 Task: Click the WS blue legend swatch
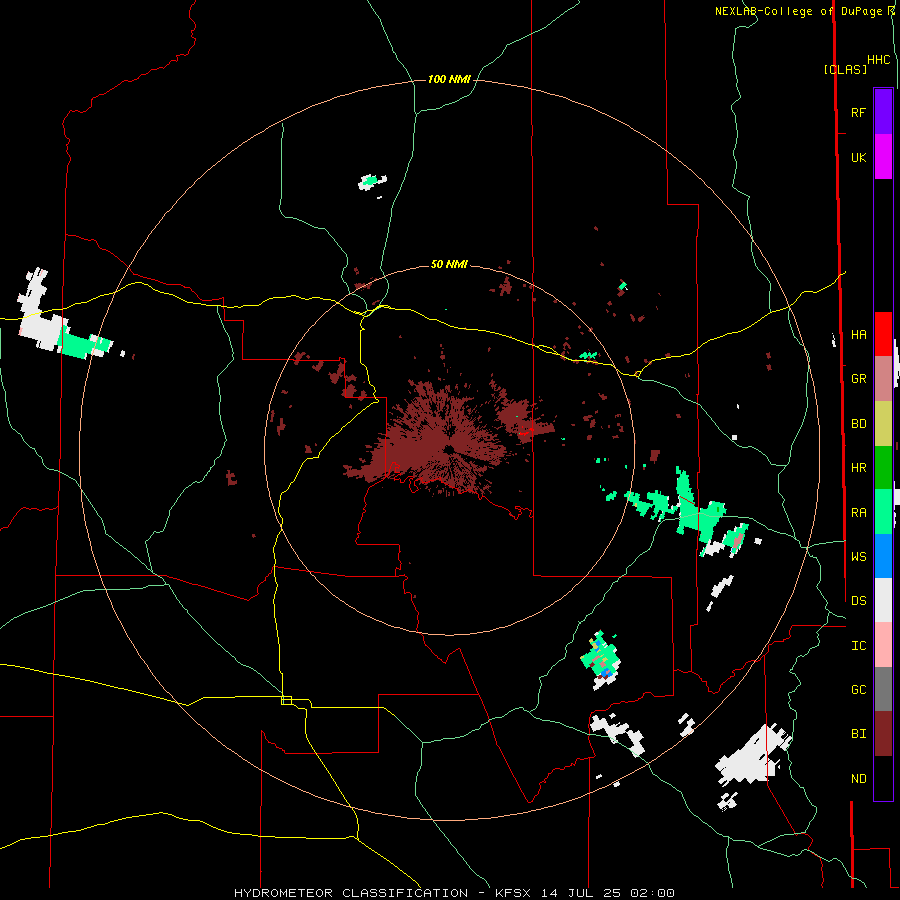pos(883,556)
